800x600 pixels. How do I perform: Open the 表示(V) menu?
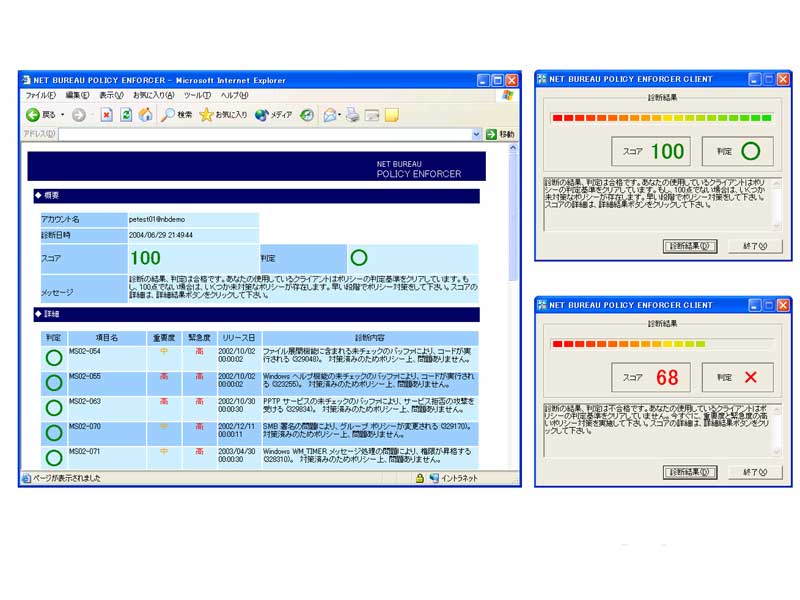pyautogui.click(x=111, y=95)
